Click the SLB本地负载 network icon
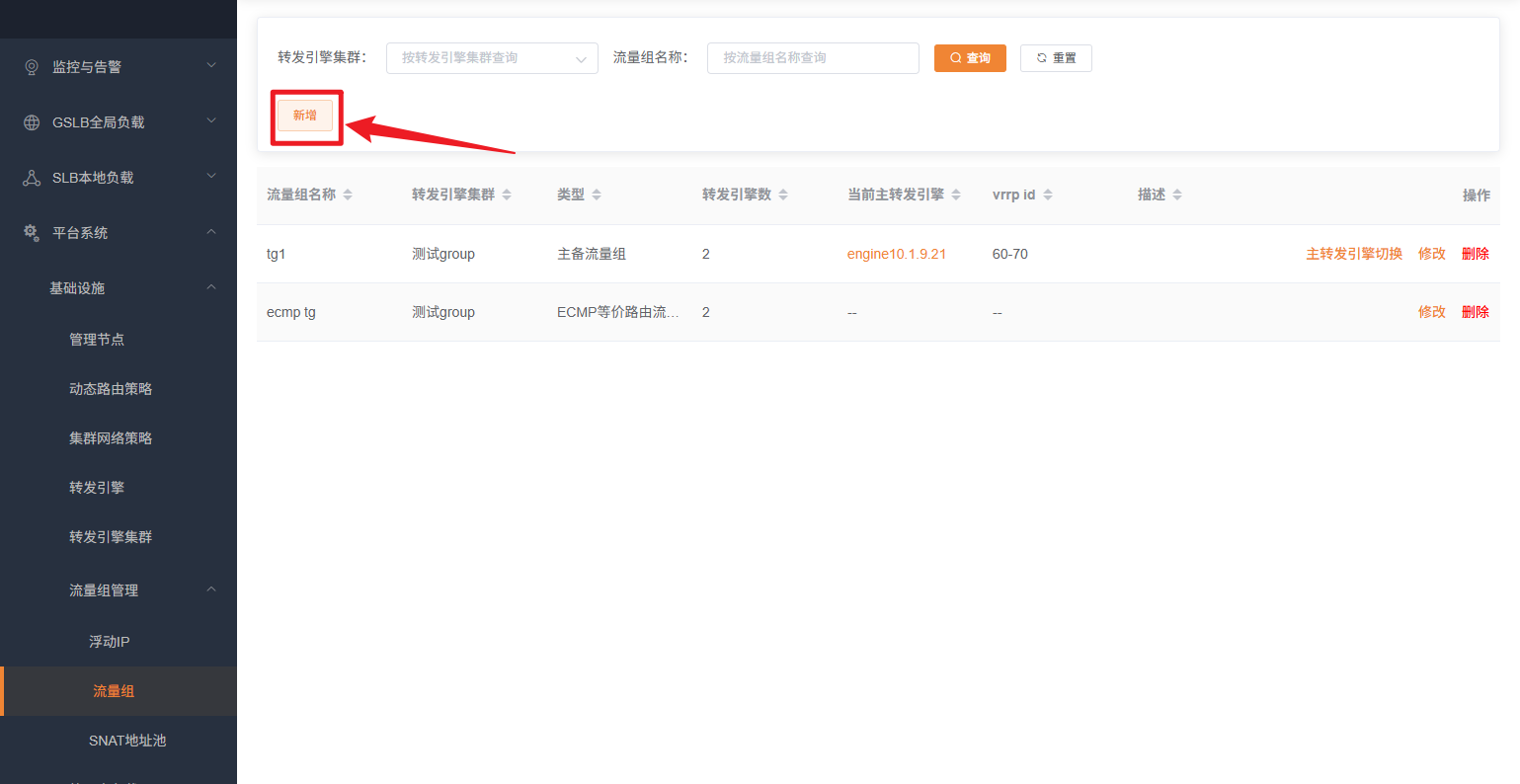This screenshot has height=784, width=1520. coord(32,178)
